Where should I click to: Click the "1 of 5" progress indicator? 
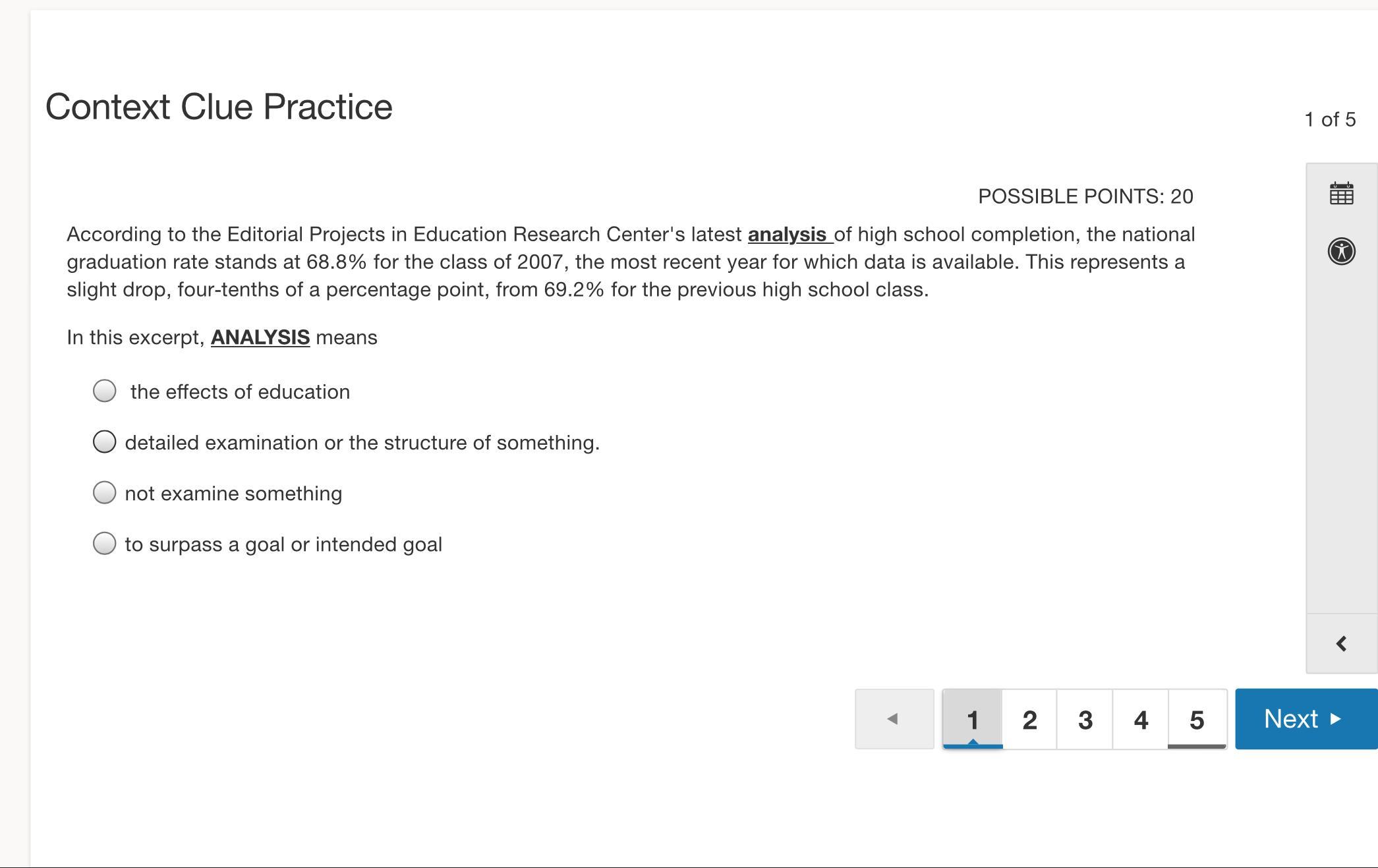tap(1330, 119)
